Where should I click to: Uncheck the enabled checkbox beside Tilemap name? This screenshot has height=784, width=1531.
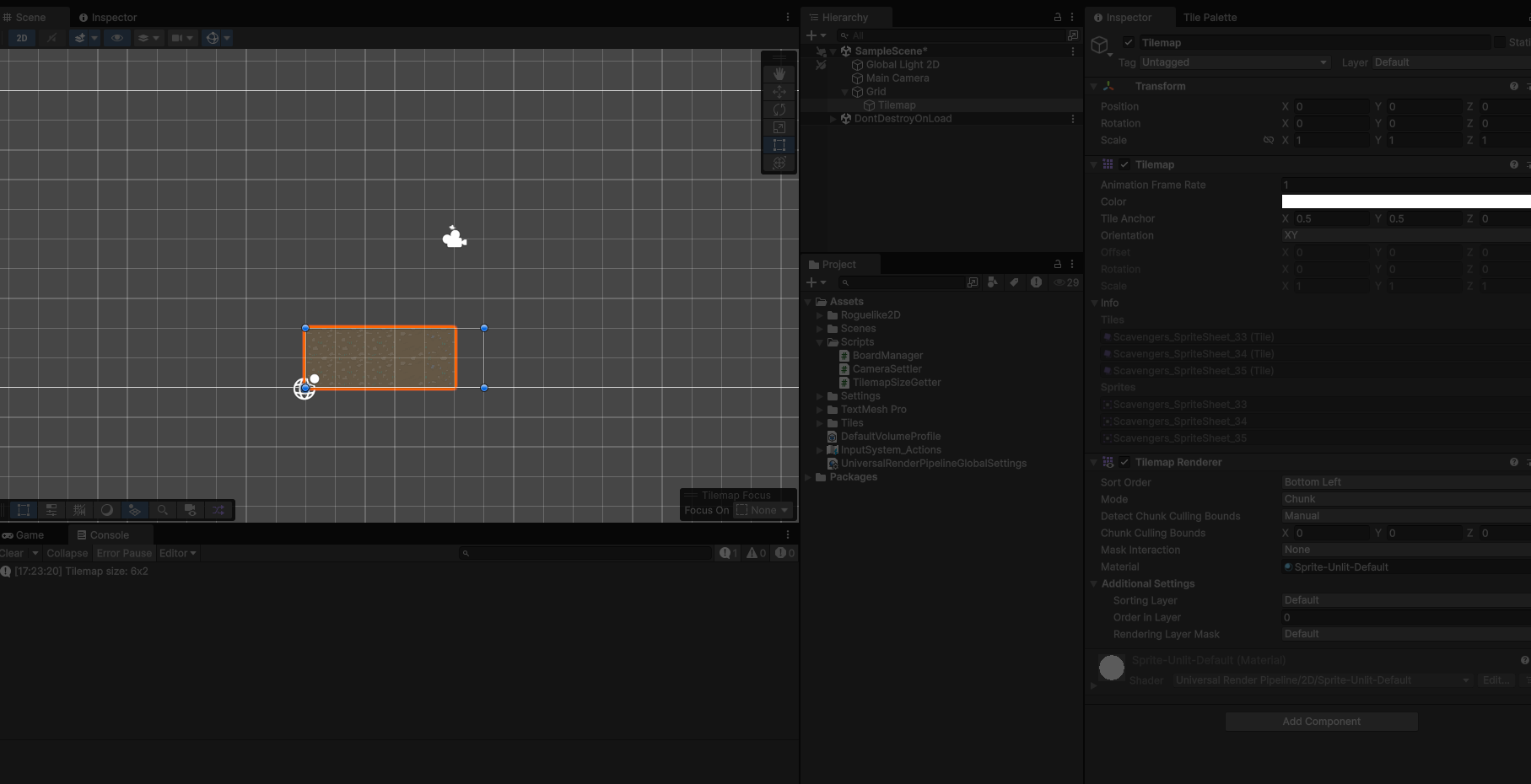(x=1128, y=42)
